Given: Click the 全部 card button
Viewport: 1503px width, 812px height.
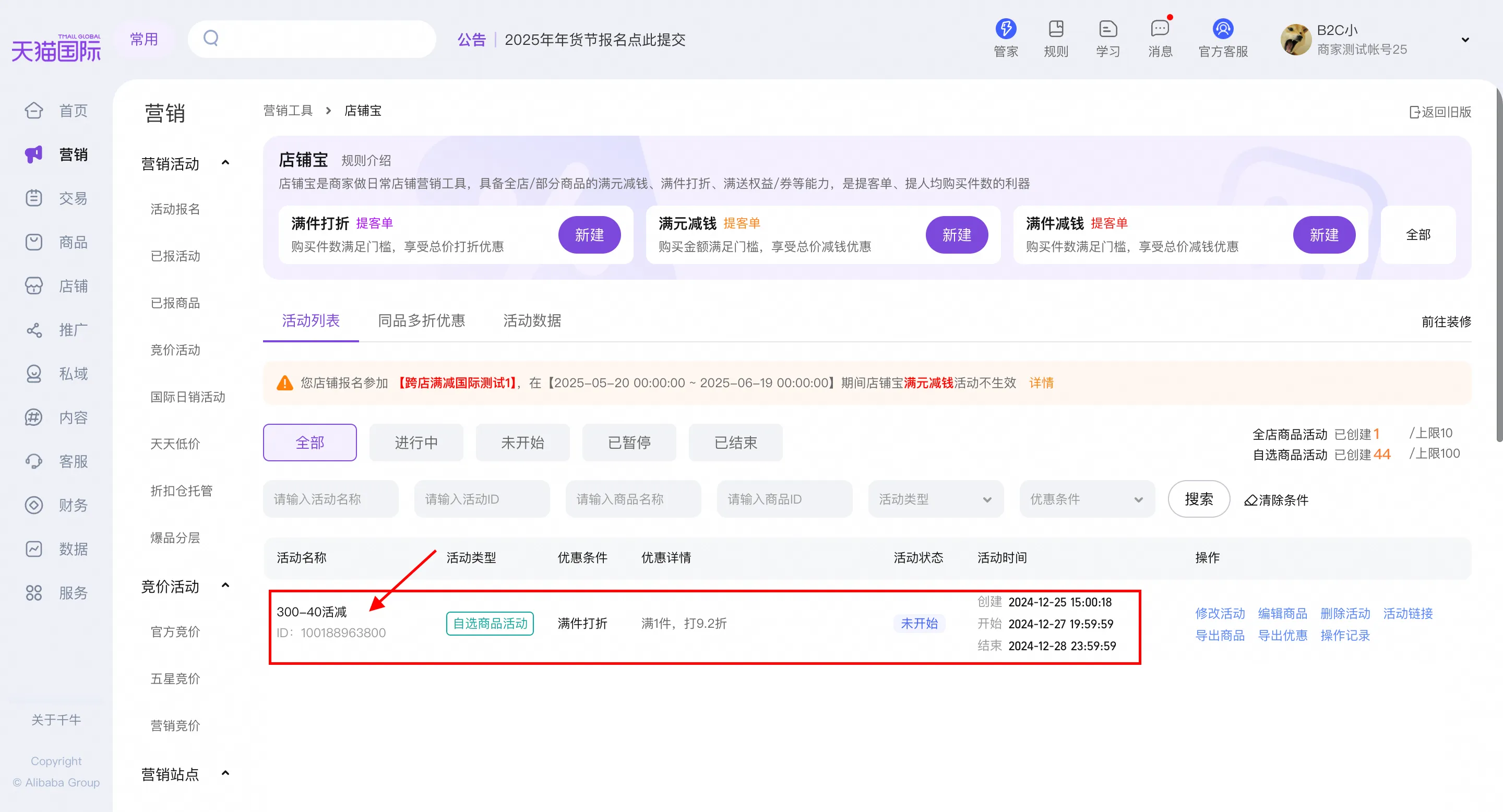Looking at the screenshot, I should (x=1418, y=234).
